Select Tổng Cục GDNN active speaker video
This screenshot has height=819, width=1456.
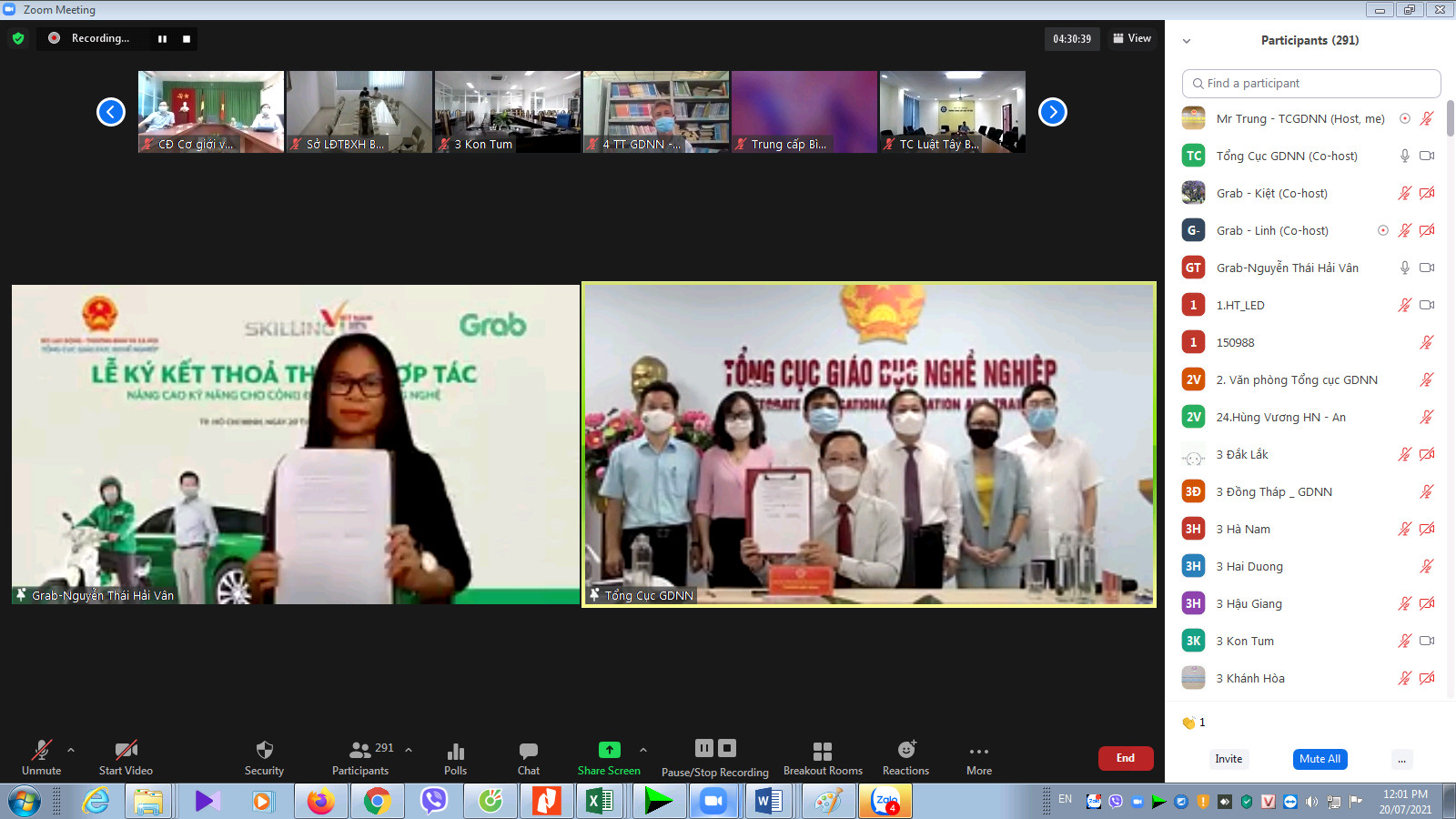[869, 444]
